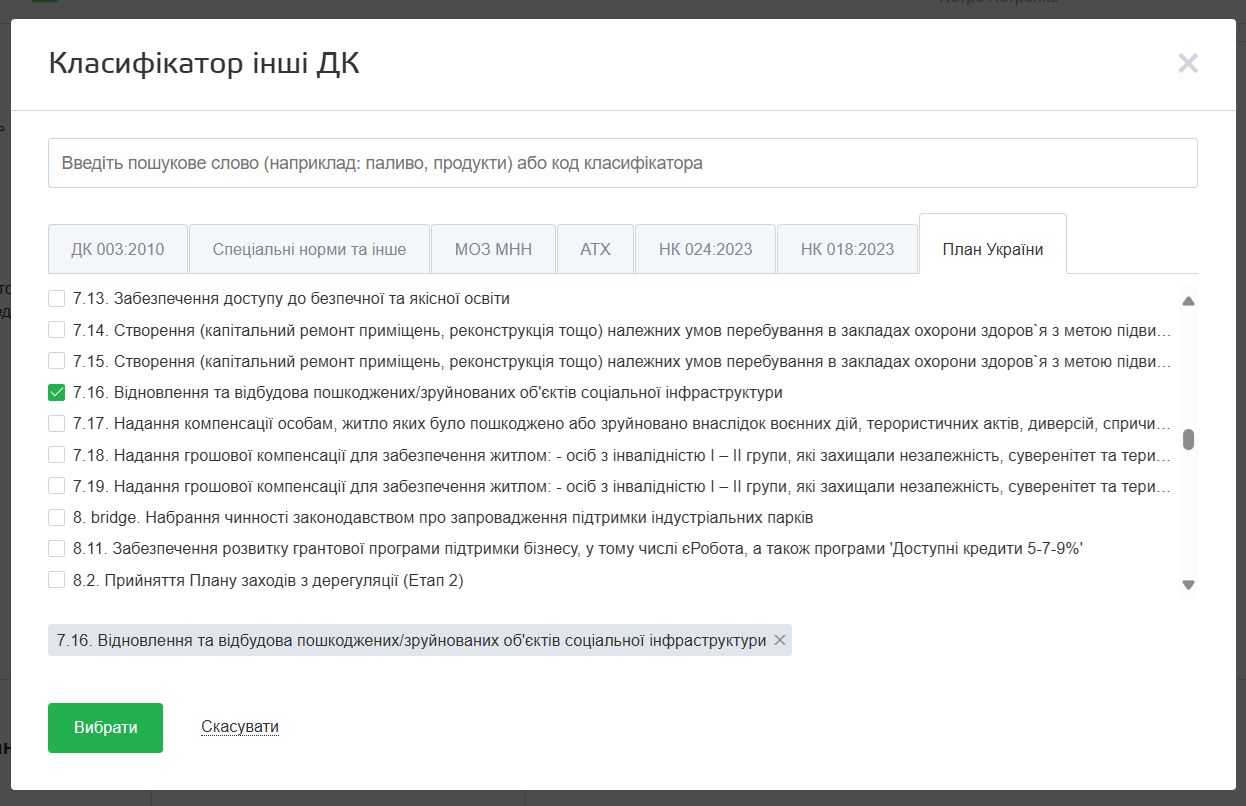The image size is (1246, 806).
Task: Enable the 7.17 Надання компенсації checkbox
Action: tap(57, 423)
